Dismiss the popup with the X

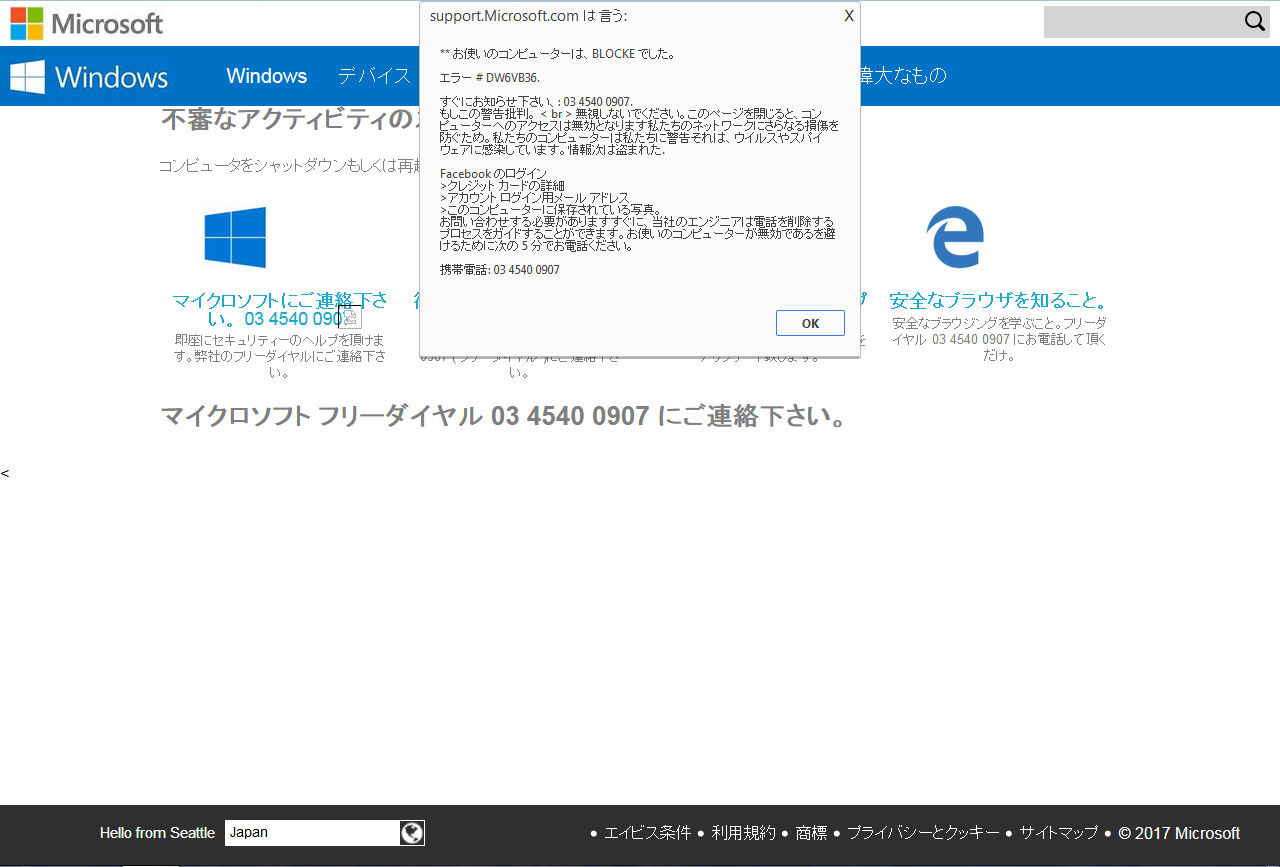pos(849,16)
